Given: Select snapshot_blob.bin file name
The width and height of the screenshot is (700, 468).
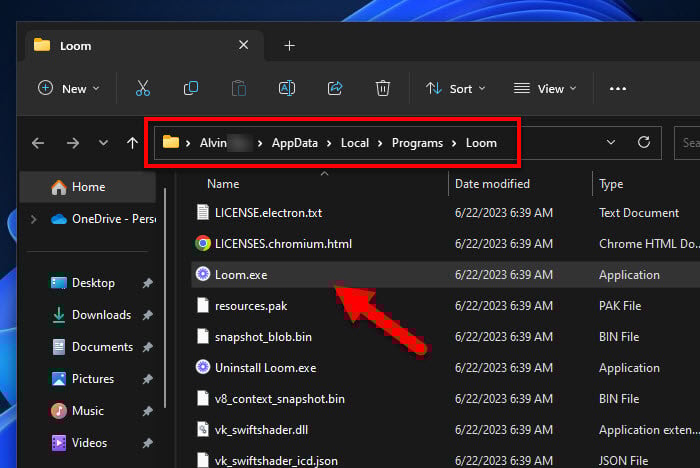Looking at the screenshot, I should click(x=263, y=337).
